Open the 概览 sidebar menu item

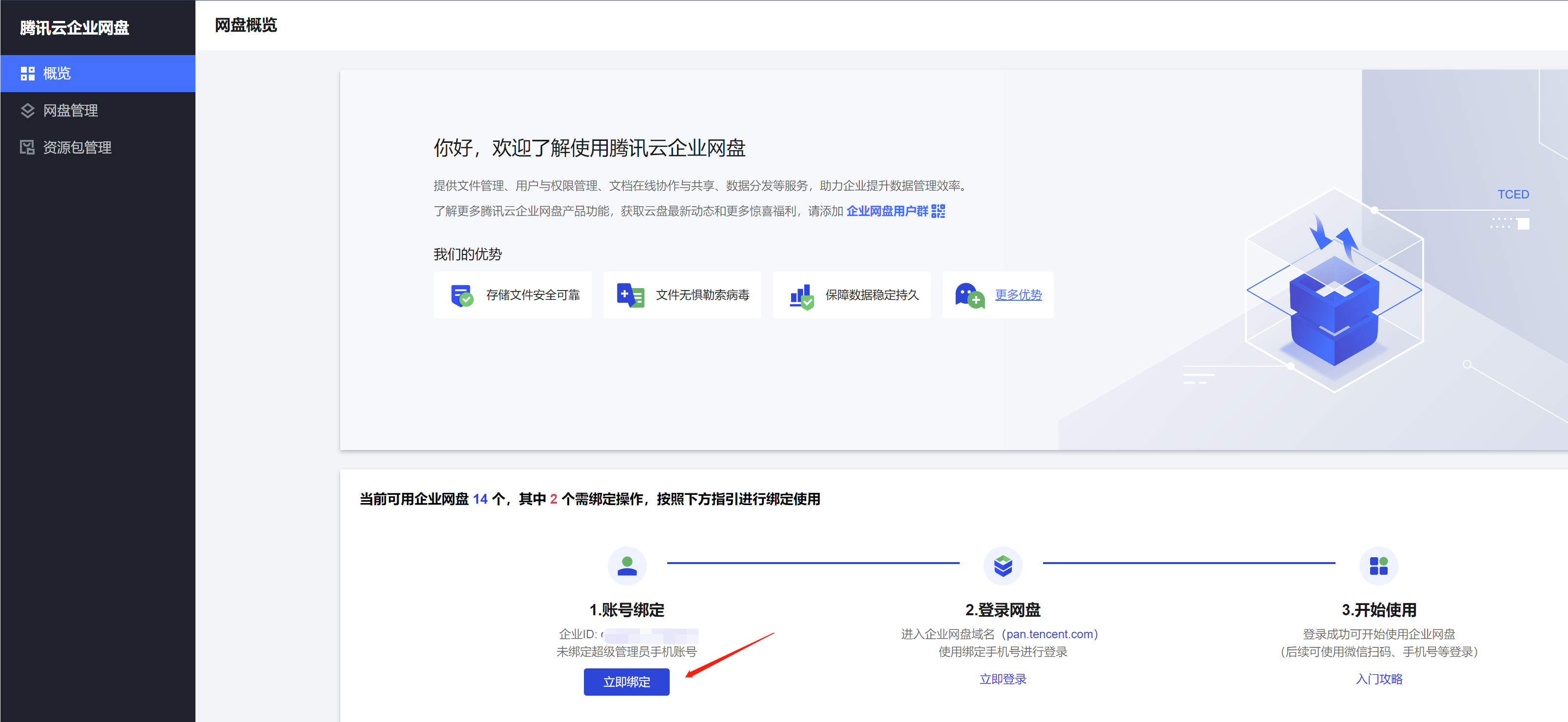[x=97, y=74]
